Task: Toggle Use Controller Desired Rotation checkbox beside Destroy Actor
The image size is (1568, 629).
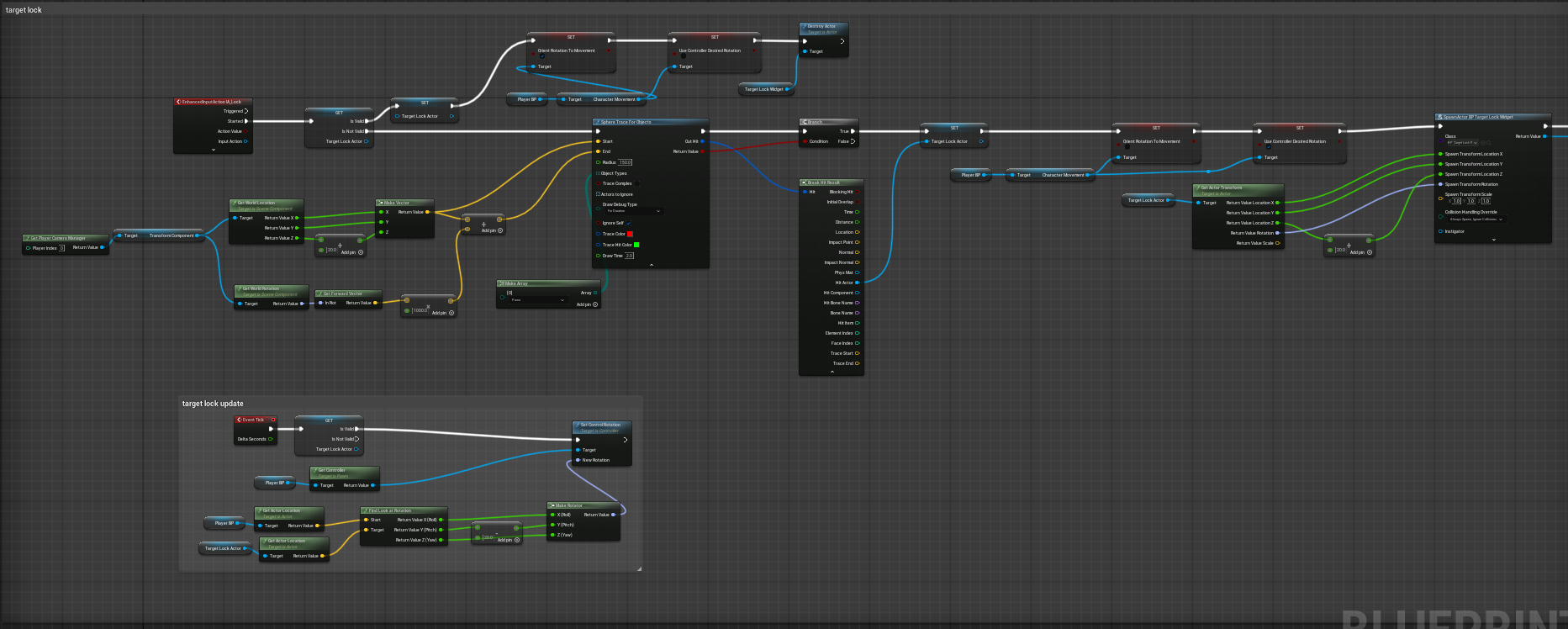Action: (x=684, y=57)
